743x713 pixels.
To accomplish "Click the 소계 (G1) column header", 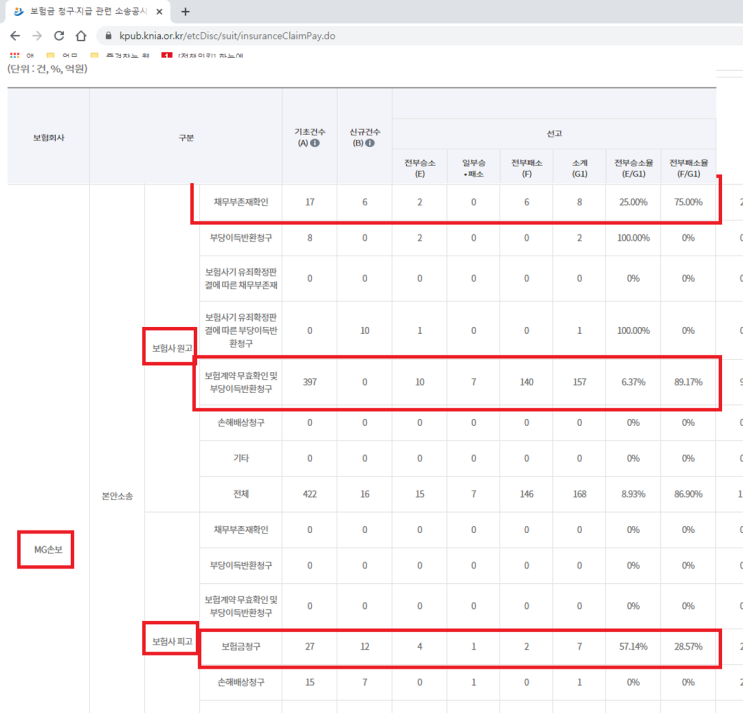I will pos(580,168).
